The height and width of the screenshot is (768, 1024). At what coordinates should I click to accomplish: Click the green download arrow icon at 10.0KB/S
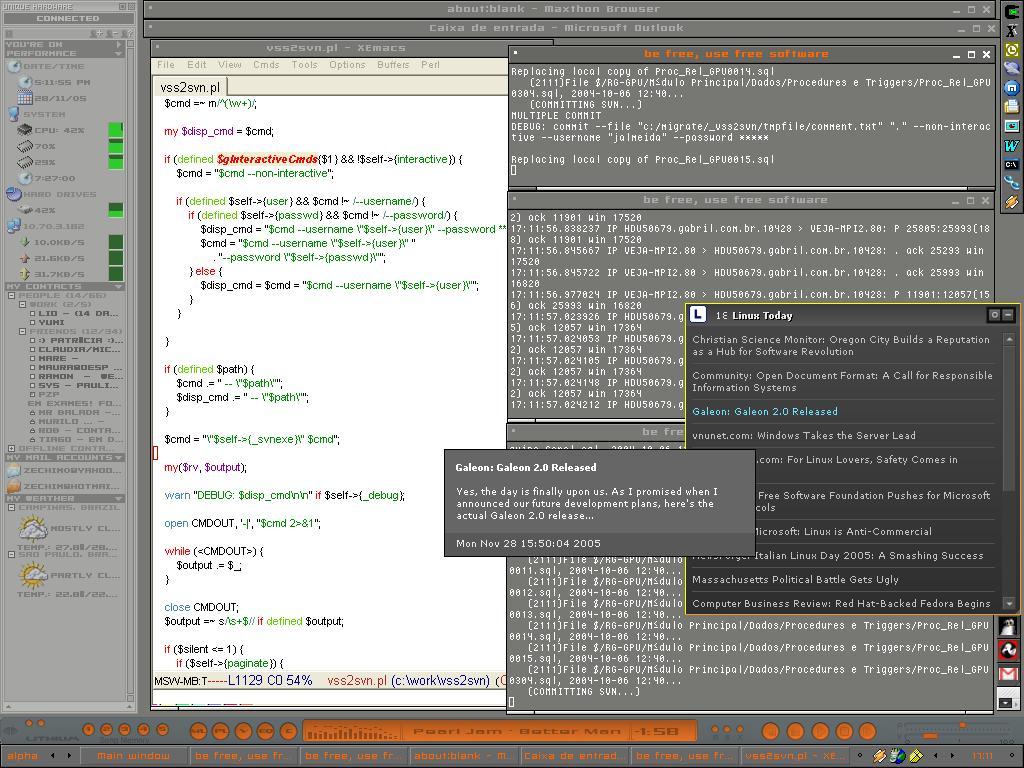pos(25,242)
